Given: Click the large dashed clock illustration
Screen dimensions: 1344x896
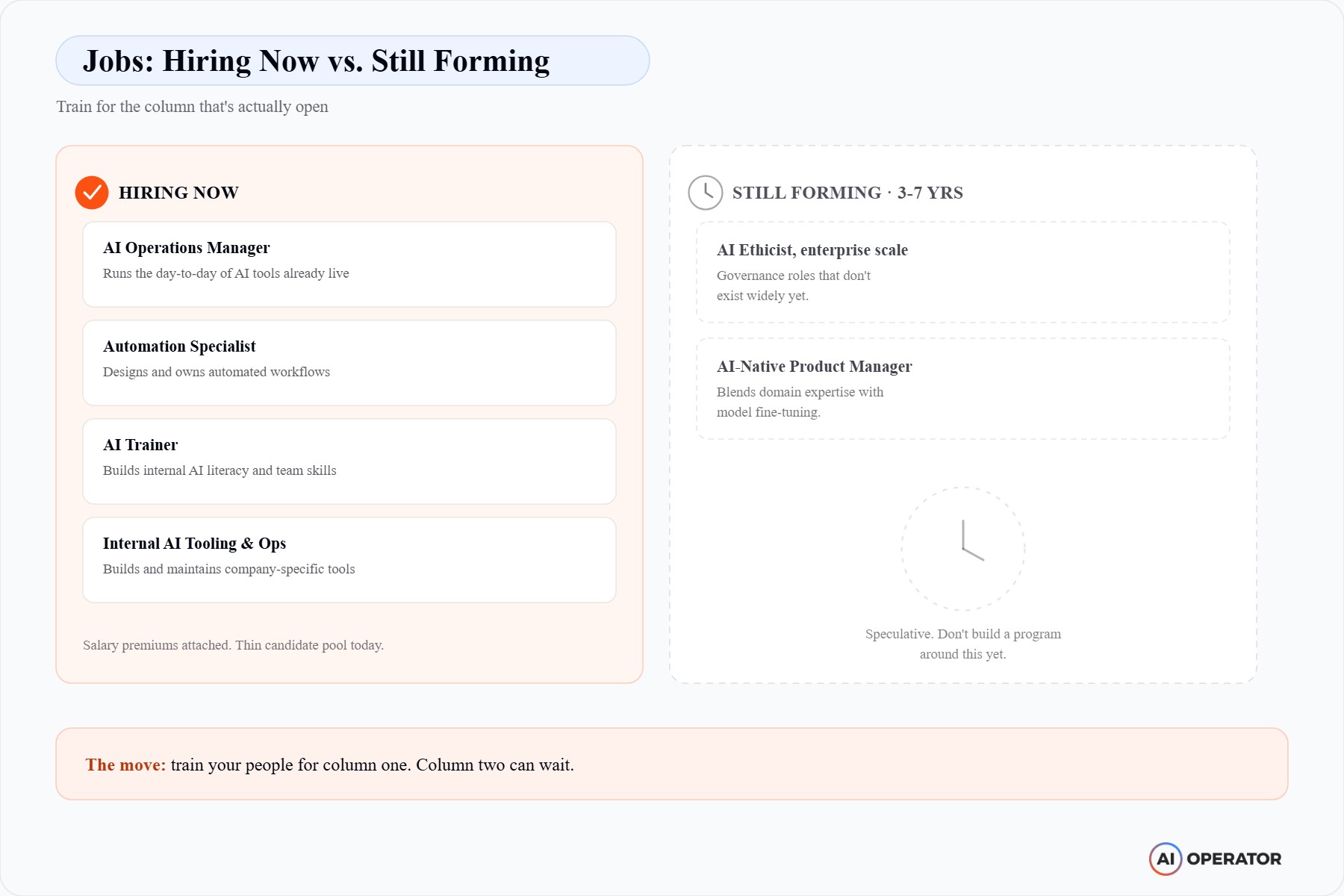Looking at the screenshot, I should 963,549.
